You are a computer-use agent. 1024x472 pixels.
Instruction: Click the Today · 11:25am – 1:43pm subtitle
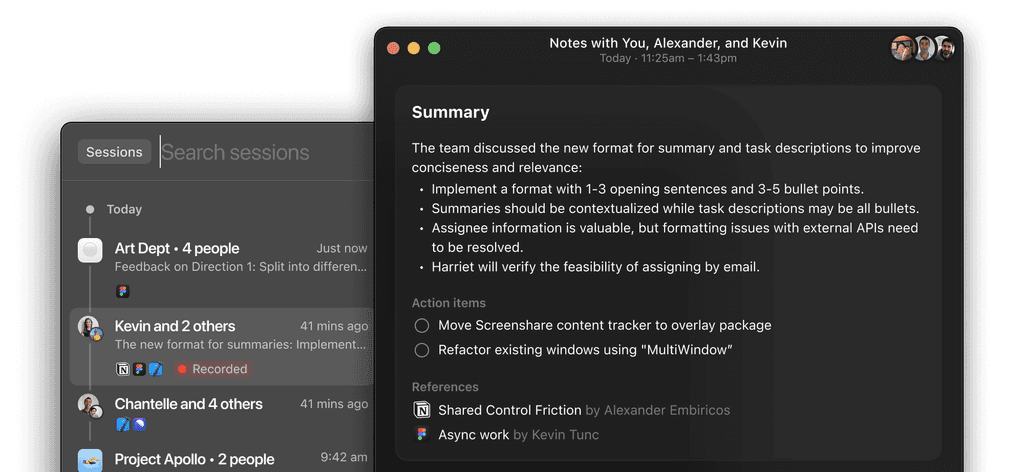668,58
